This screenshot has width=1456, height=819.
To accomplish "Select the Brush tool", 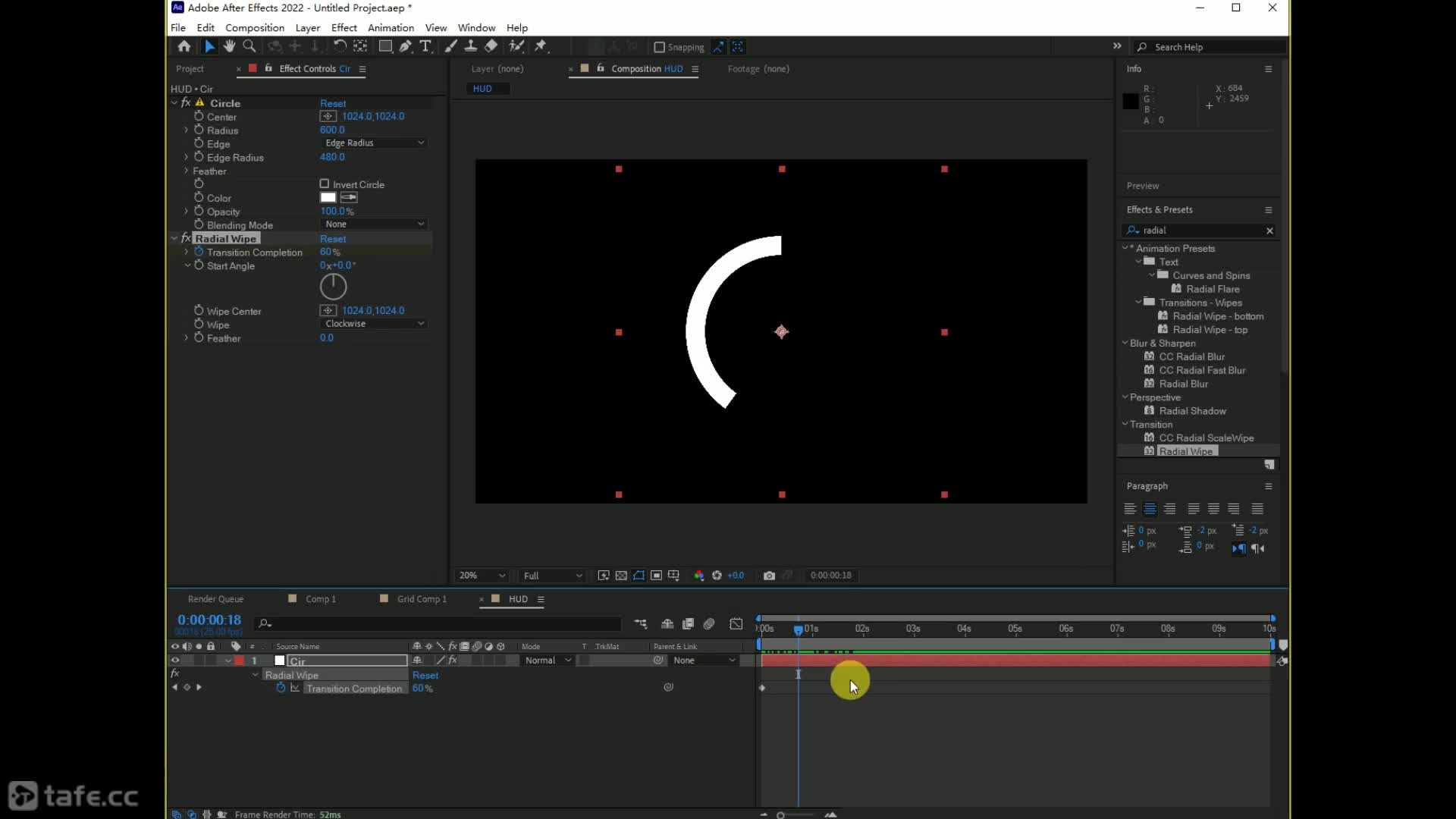I will pyautogui.click(x=451, y=46).
